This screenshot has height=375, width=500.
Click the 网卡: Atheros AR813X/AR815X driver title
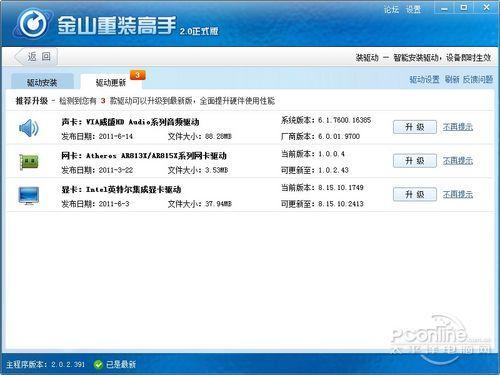[x=144, y=156]
